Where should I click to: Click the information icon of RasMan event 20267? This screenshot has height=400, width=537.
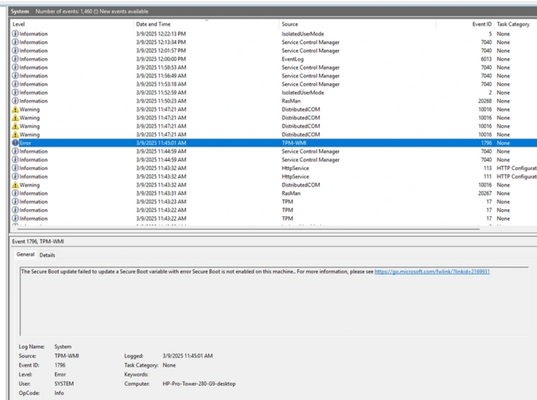[x=15, y=193]
